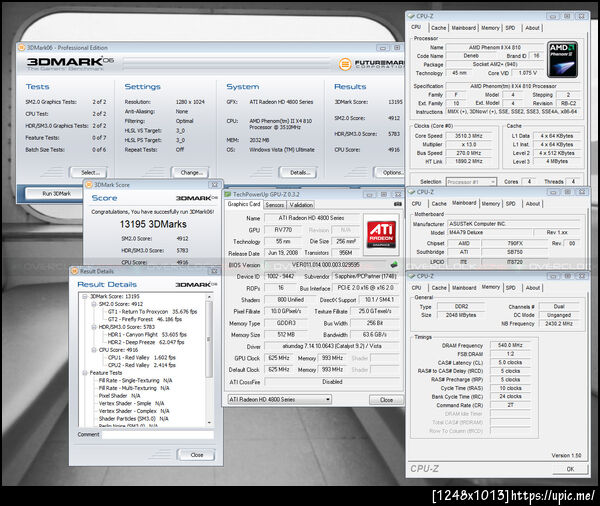Click the AMD Phenom II logo in CPU-Z
The height and width of the screenshot is (506, 600).
click(x=562, y=60)
